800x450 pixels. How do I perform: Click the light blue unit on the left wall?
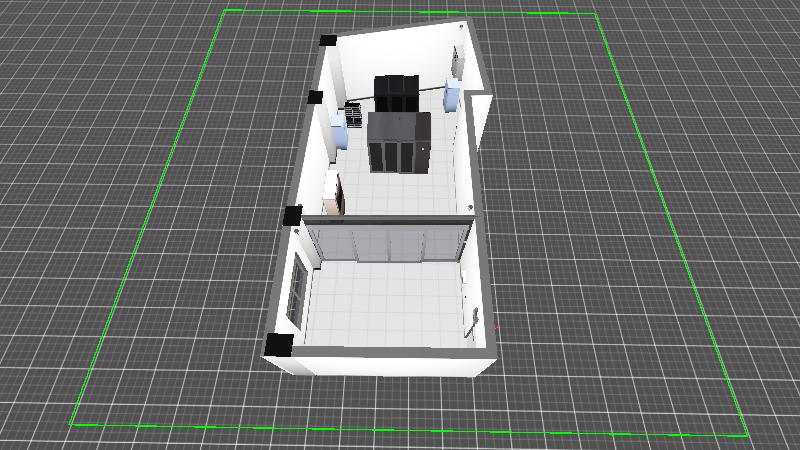(x=338, y=129)
